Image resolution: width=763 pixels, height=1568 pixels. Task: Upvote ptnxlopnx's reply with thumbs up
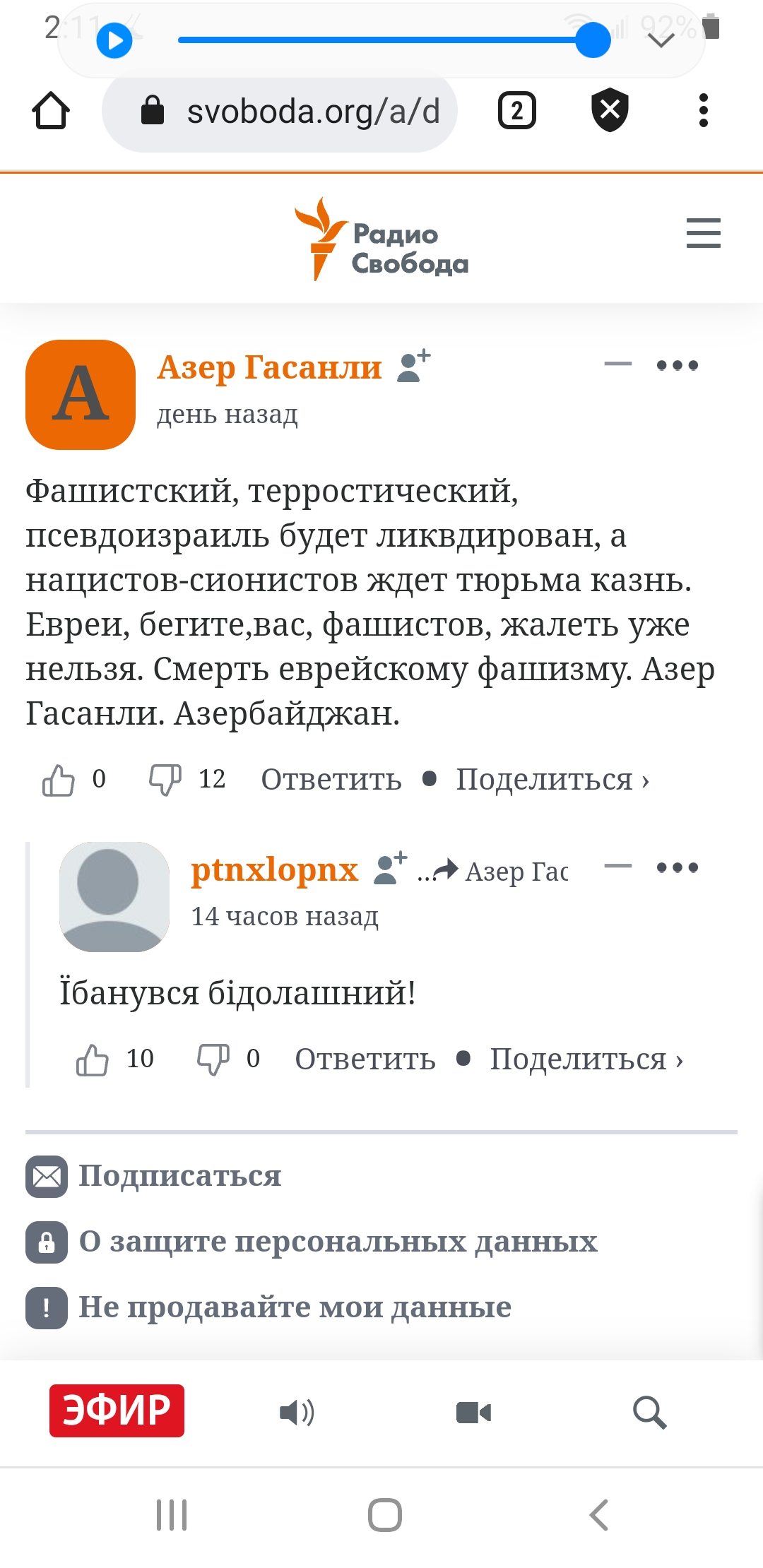tap(93, 1059)
